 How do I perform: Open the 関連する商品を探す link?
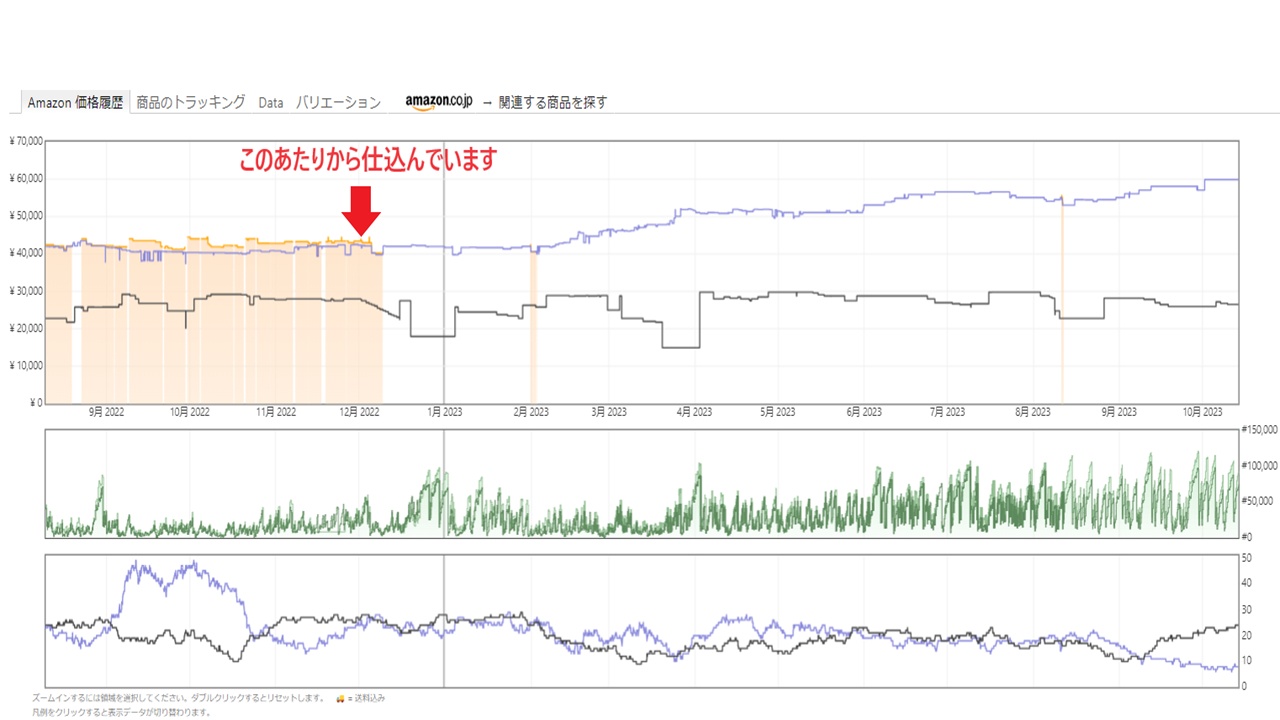click(x=553, y=102)
